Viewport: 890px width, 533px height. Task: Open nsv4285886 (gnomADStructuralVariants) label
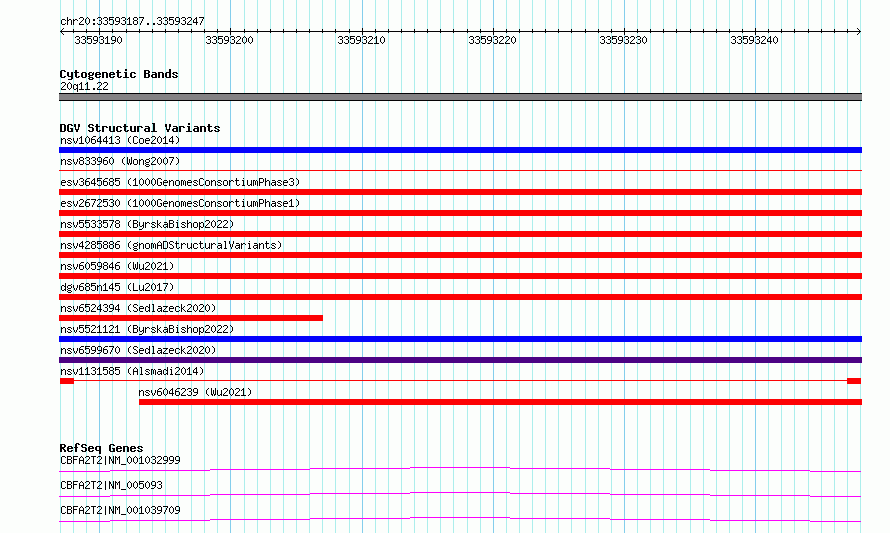[171, 245]
